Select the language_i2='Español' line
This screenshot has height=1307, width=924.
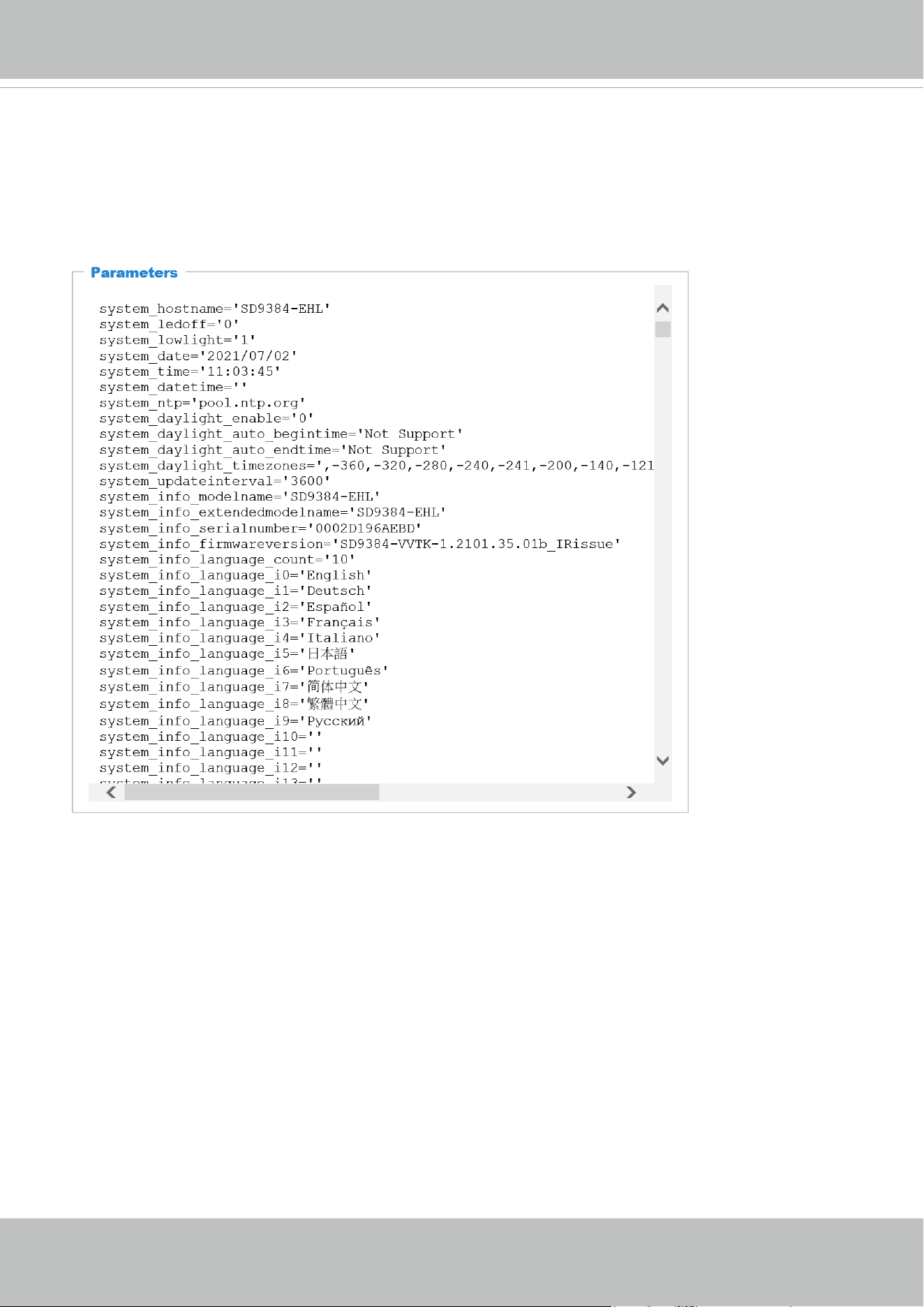tap(236, 607)
